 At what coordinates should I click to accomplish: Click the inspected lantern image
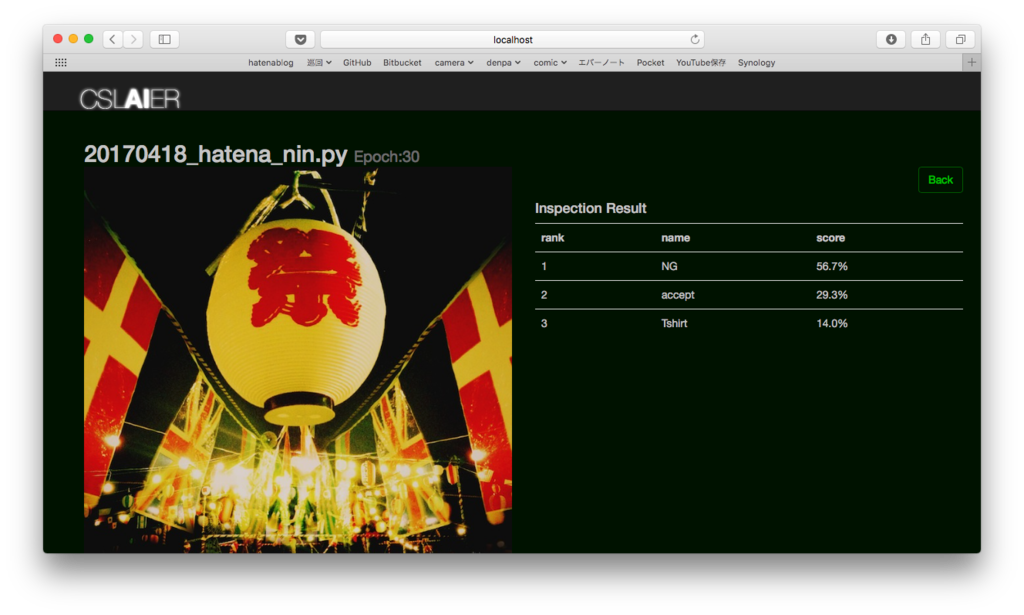point(298,360)
